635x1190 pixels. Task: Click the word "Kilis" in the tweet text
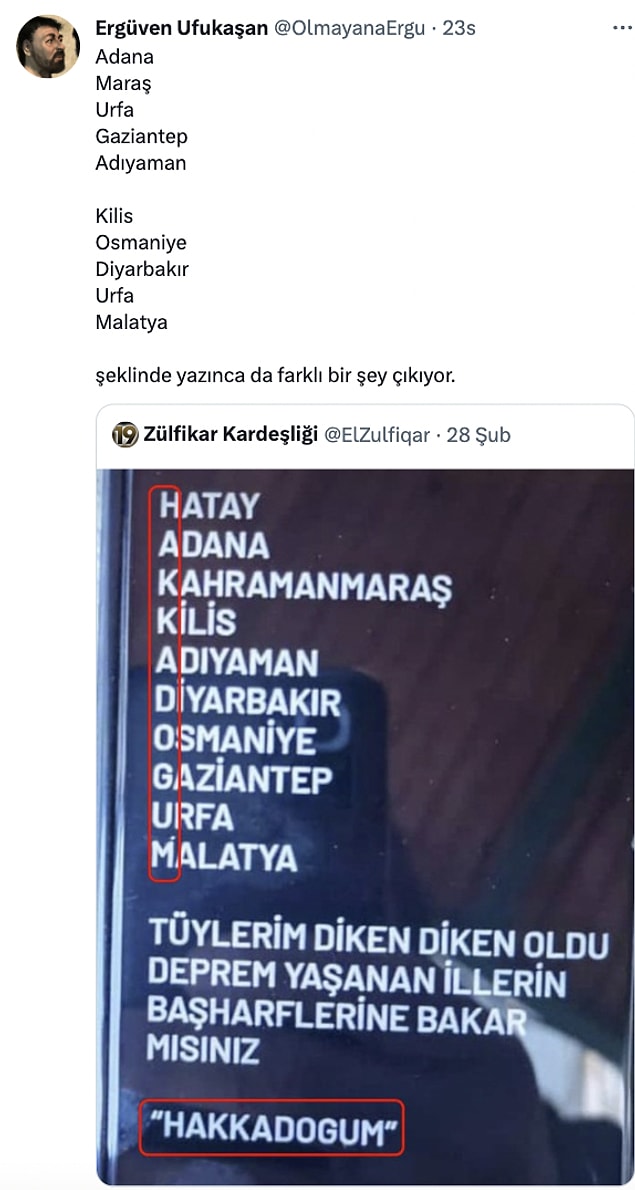(x=114, y=216)
